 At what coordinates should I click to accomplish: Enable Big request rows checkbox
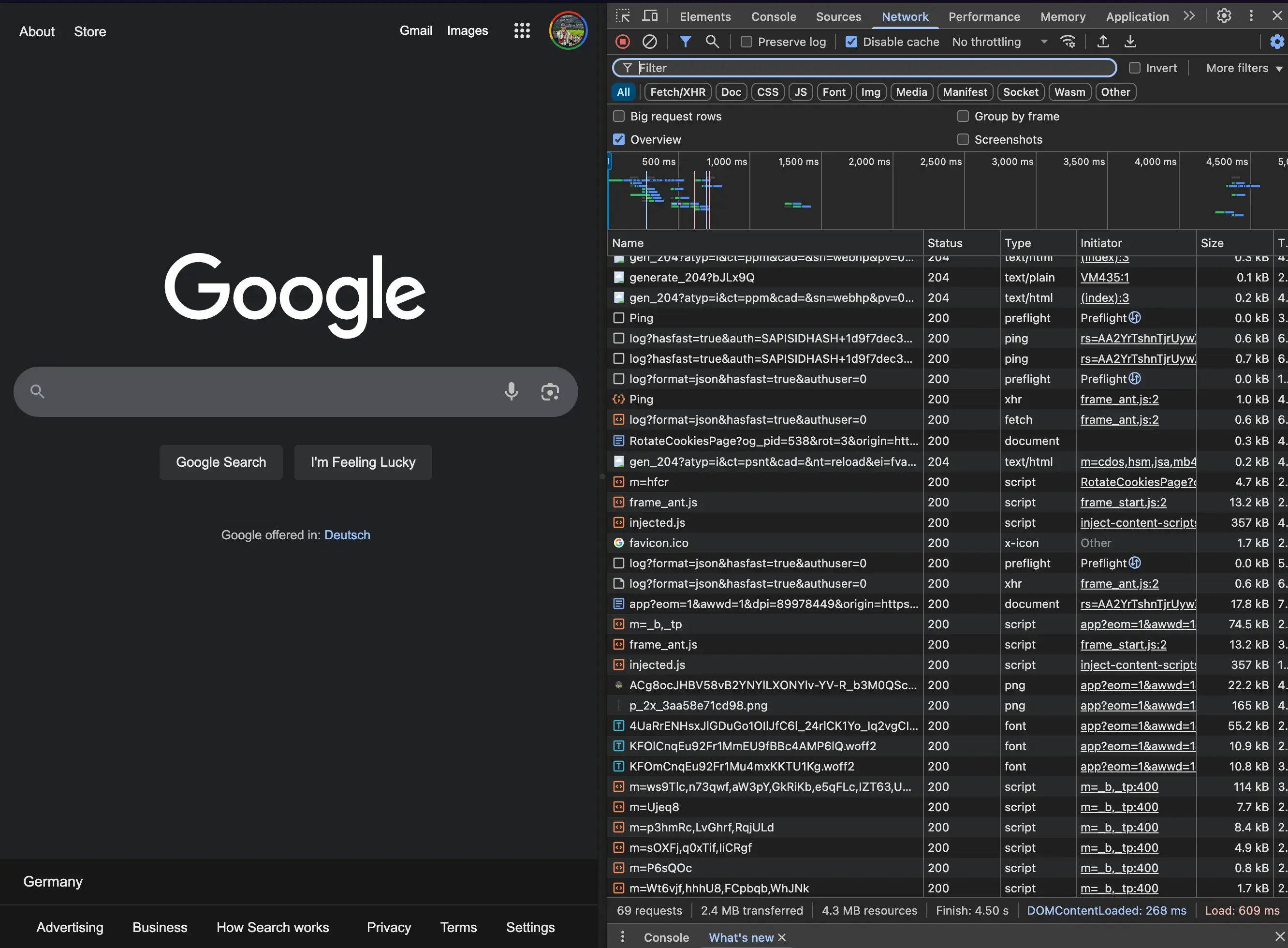coord(619,116)
